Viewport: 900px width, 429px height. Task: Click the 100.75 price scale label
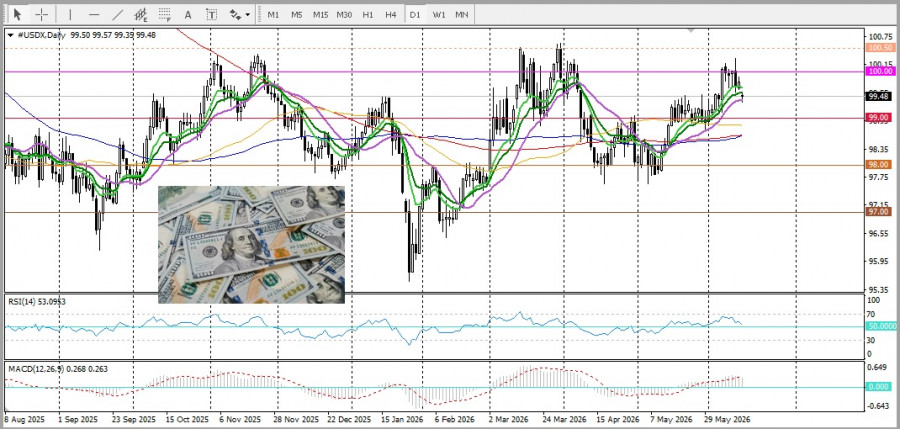pyautogui.click(x=880, y=36)
